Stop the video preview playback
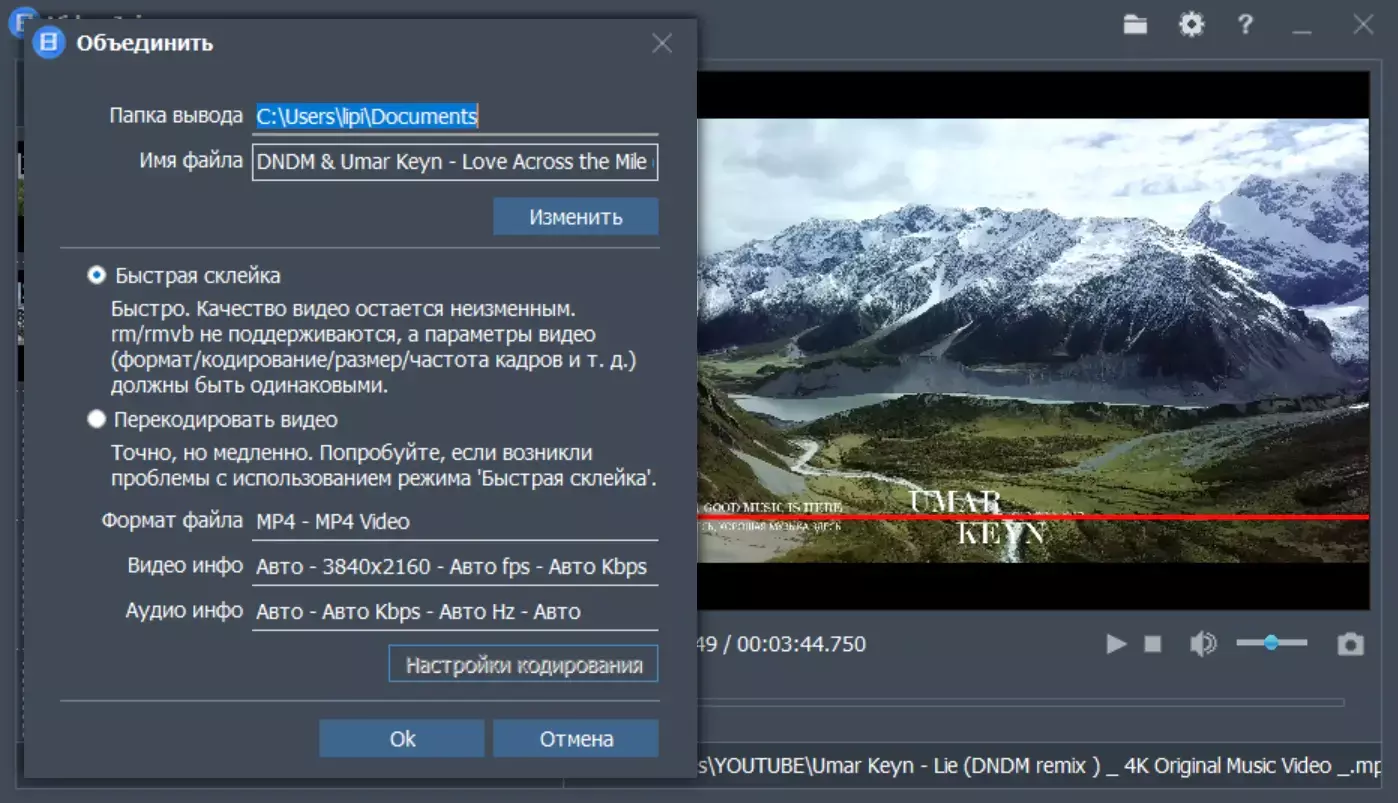Image resolution: width=1398 pixels, height=803 pixels. [x=1153, y=644]
